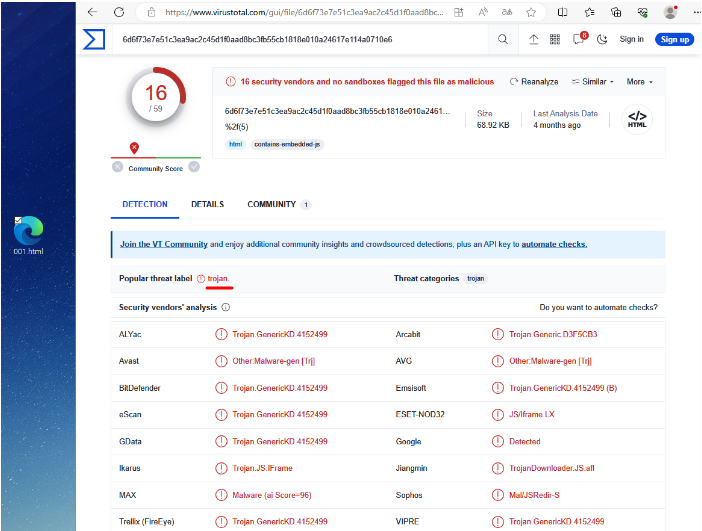
Task: Click the translate icon in address bar
Action: click(x=507, y=13)
